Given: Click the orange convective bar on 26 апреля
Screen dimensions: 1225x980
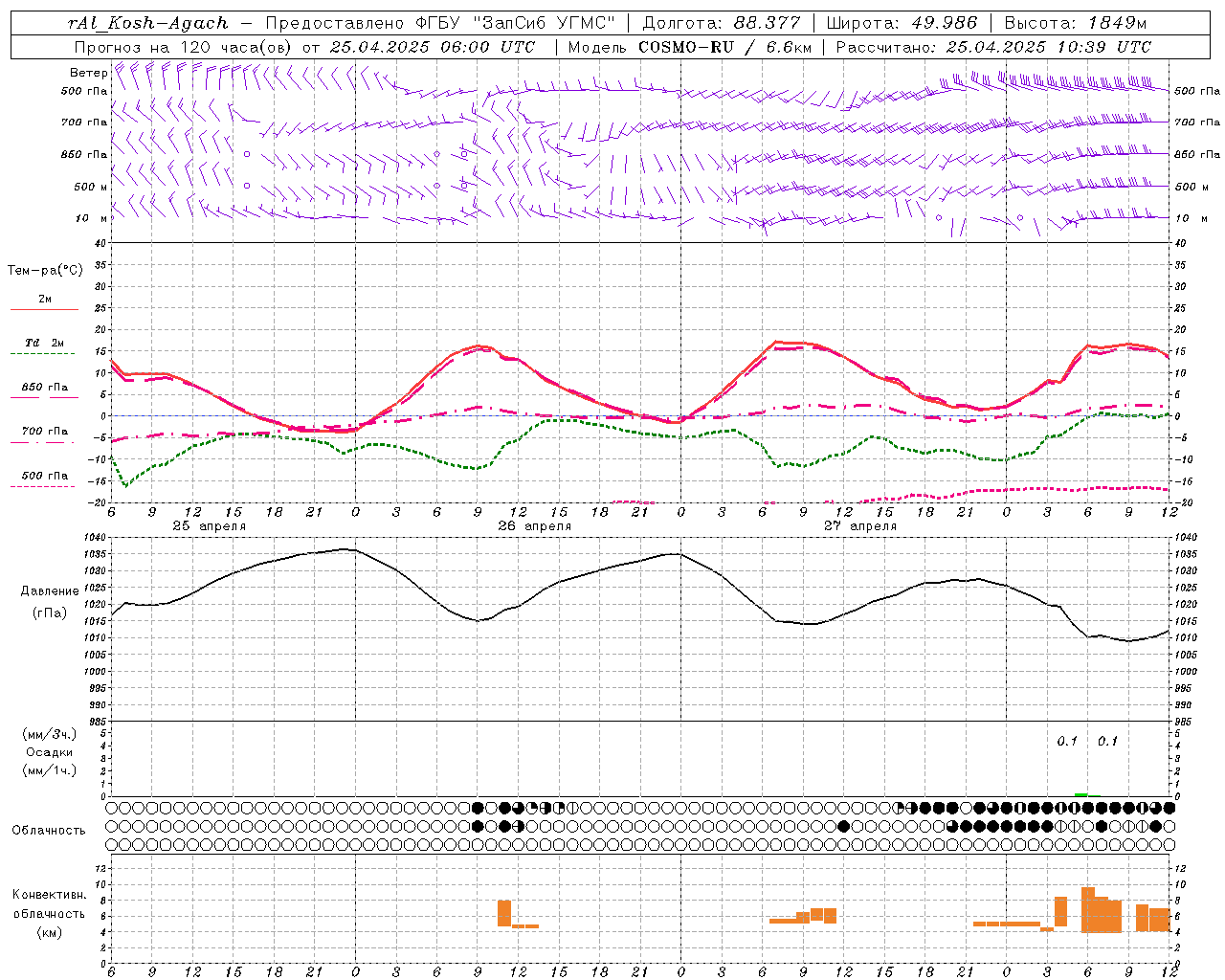Looking at the screenshot, I should 504,913.
